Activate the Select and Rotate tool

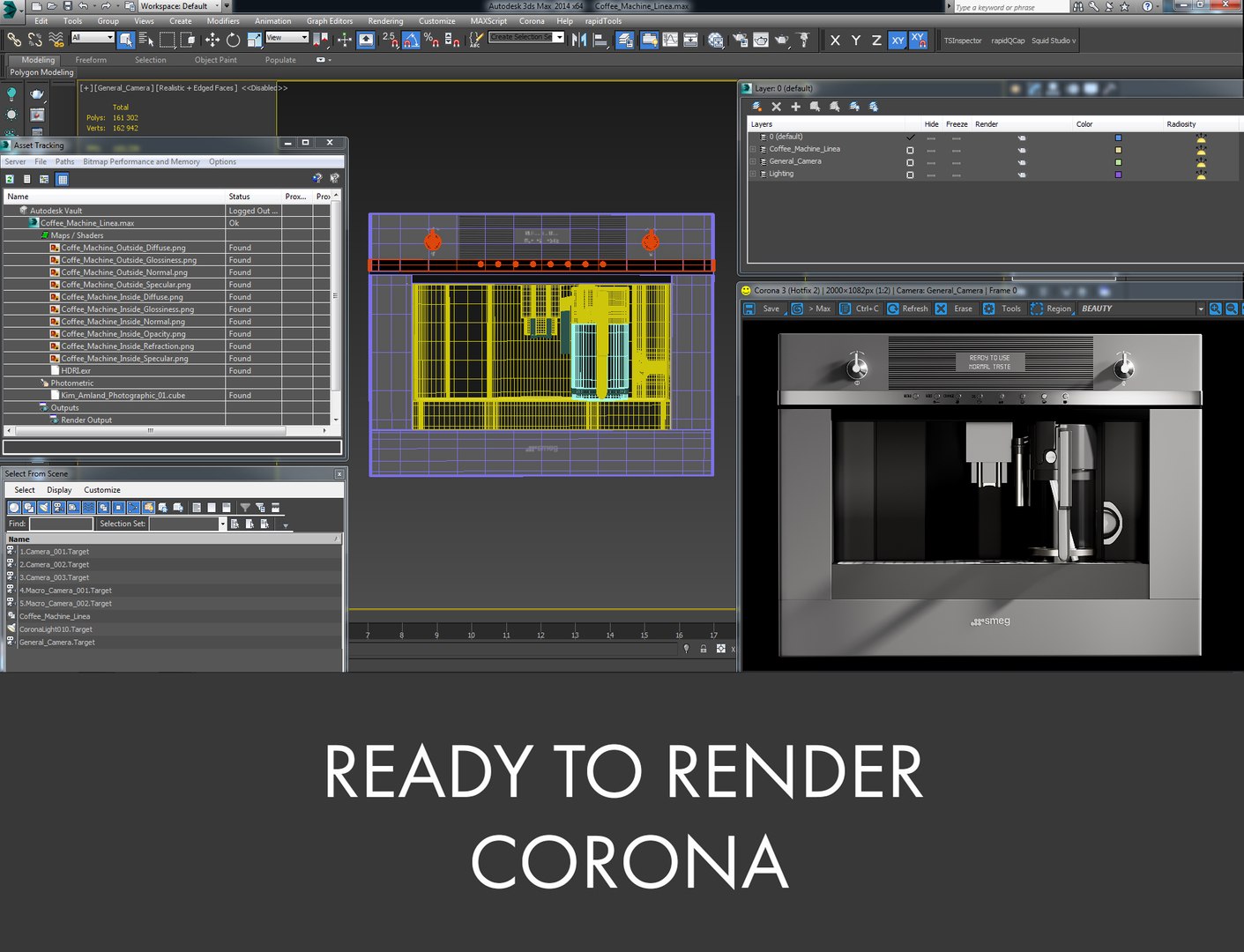(233, 40)
